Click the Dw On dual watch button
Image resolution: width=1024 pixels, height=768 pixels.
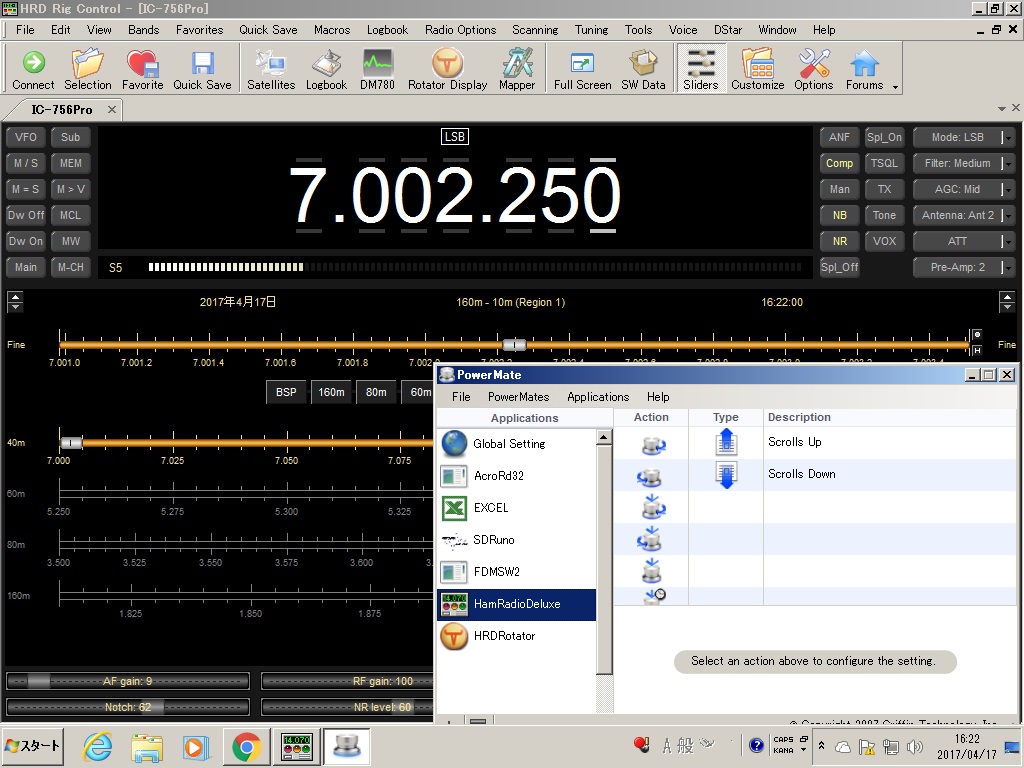coord(25,242)
